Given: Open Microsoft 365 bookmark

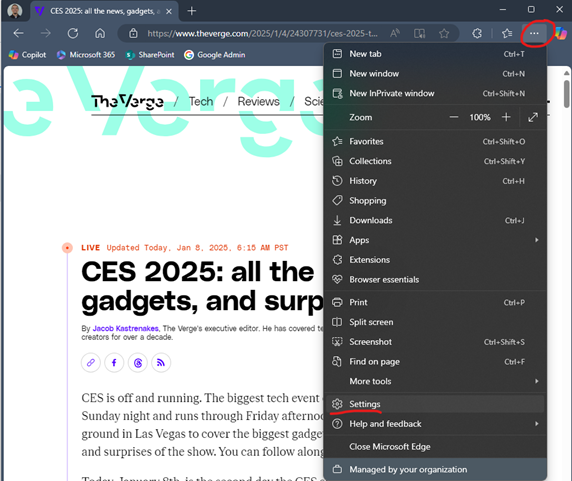Looking at the screenshot, I should 86,55.
